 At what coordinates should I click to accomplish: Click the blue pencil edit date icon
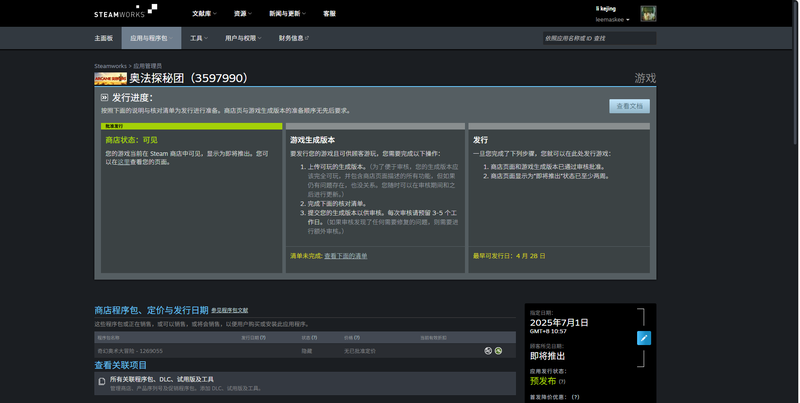644,338
